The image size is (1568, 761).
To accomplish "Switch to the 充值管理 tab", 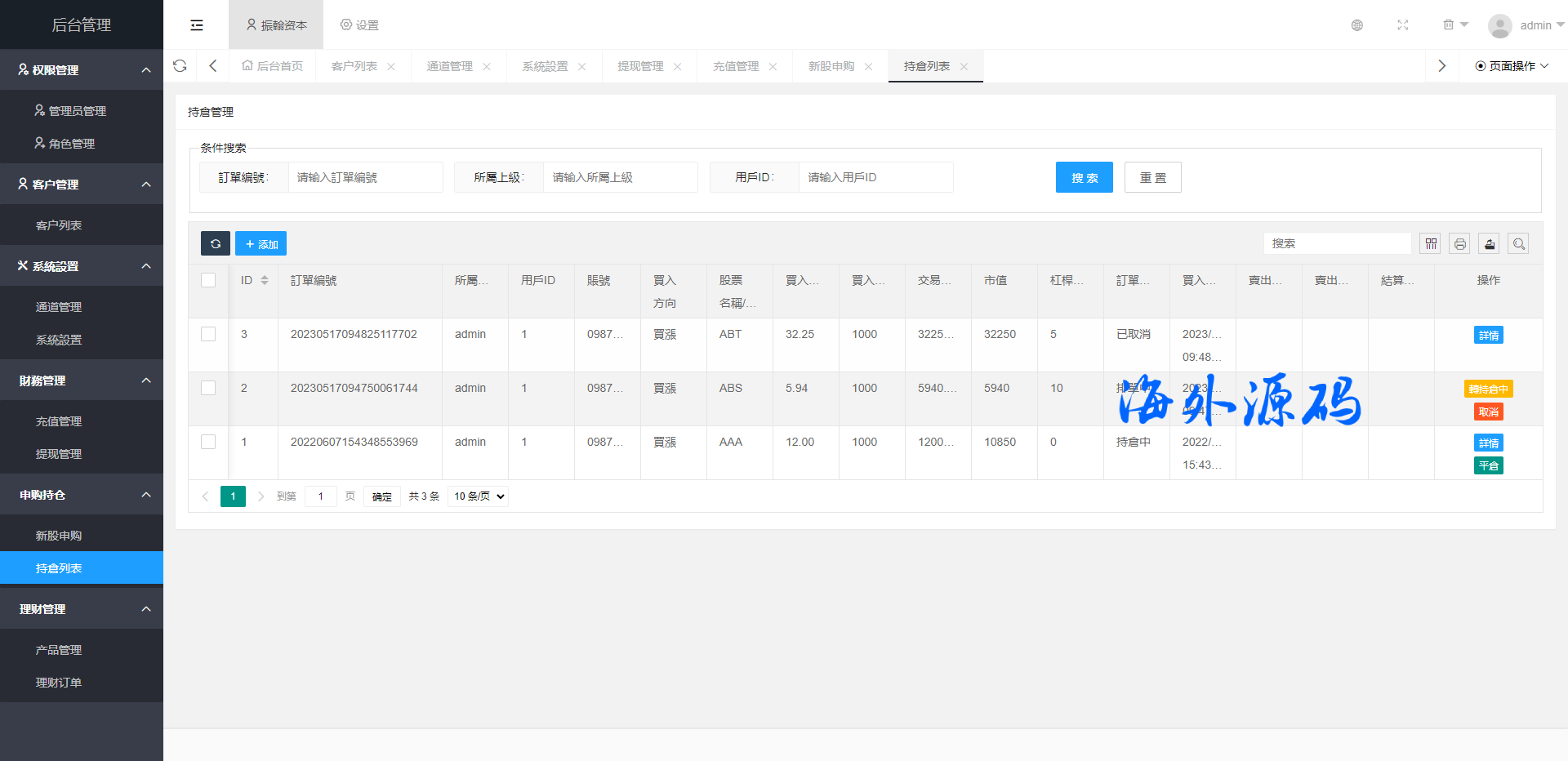I will tap(736, 66).
